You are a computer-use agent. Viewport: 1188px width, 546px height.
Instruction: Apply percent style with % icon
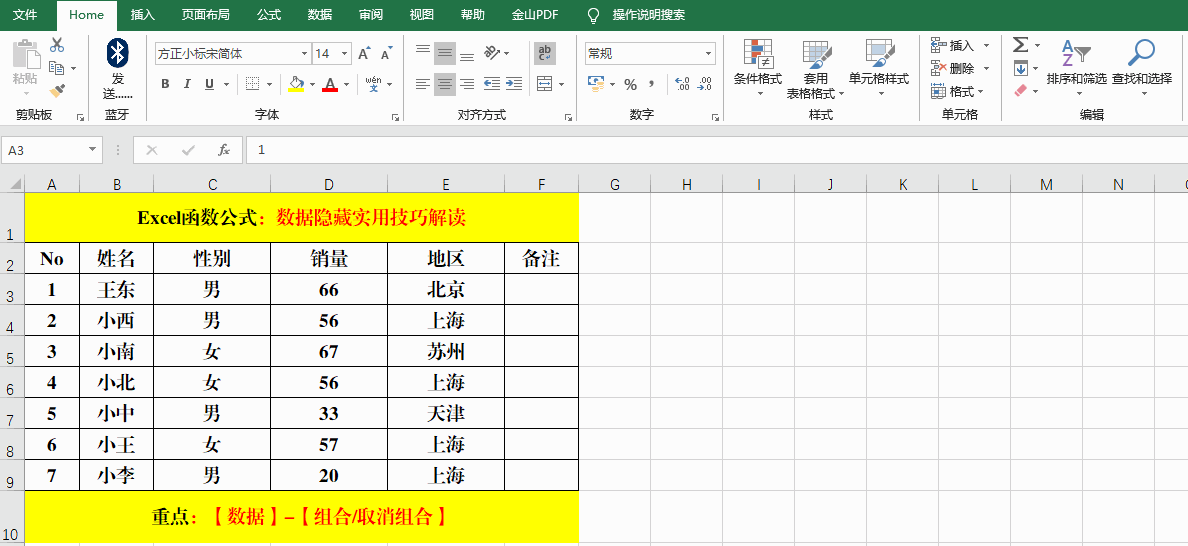pyautogui.click(x=630, y=84)
